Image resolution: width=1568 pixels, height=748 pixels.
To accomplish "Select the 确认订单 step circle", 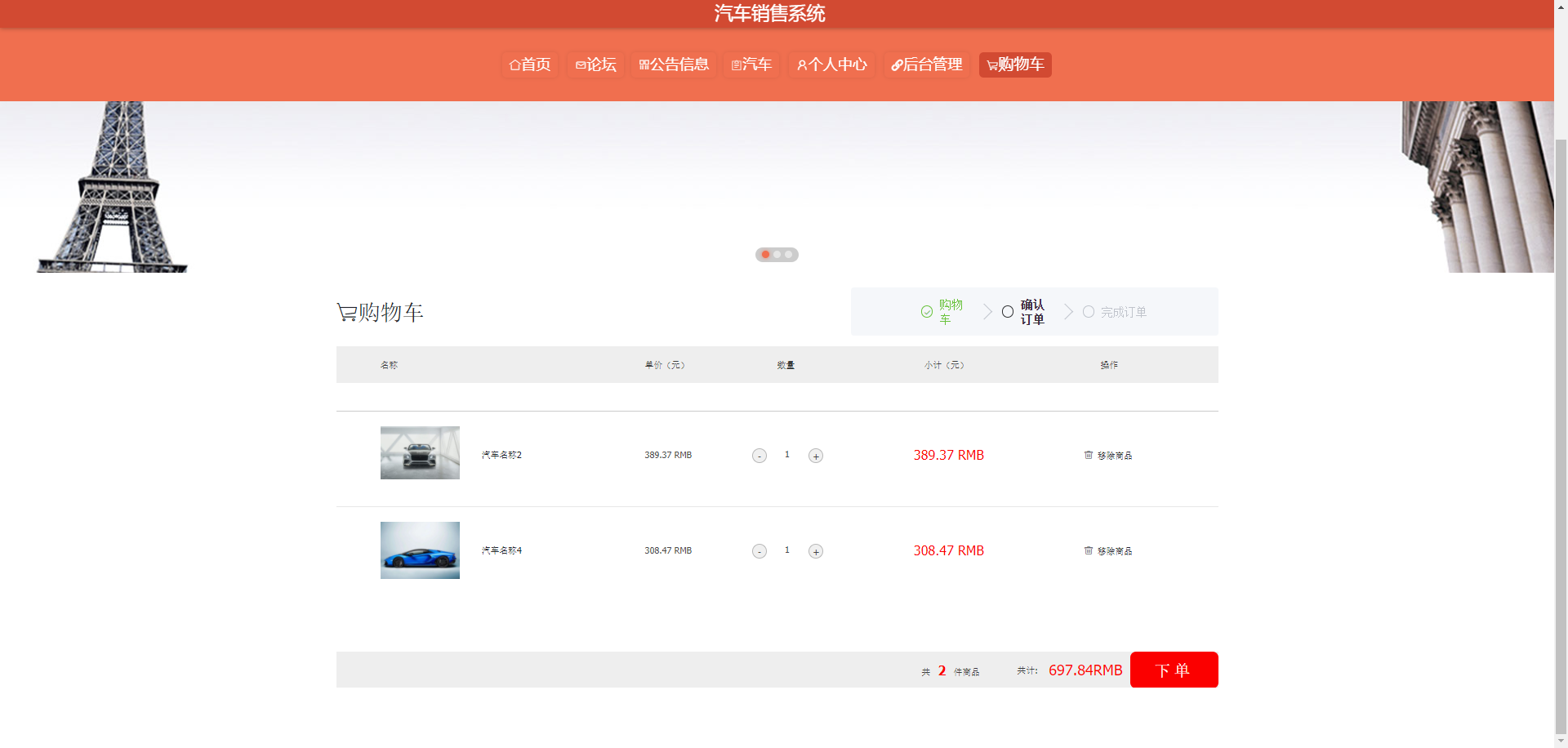I will coord(1008,312).
